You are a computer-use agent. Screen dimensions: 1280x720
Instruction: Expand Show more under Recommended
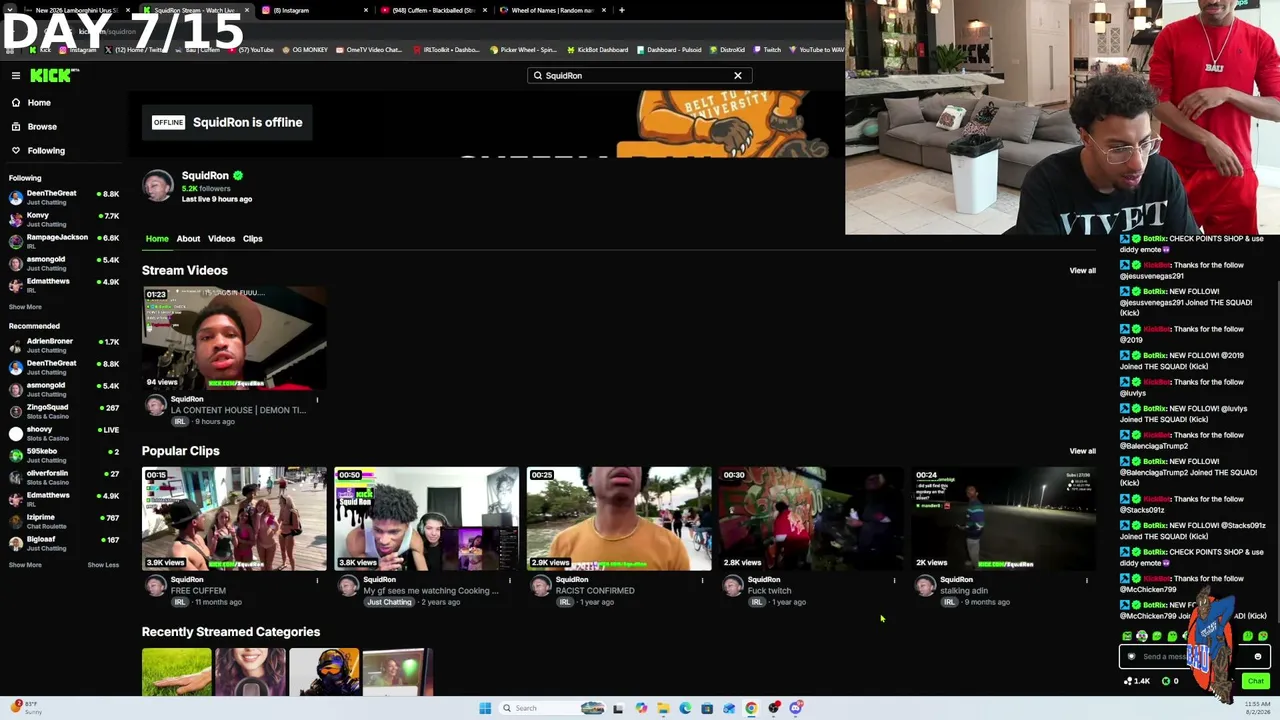pos(25,565)
